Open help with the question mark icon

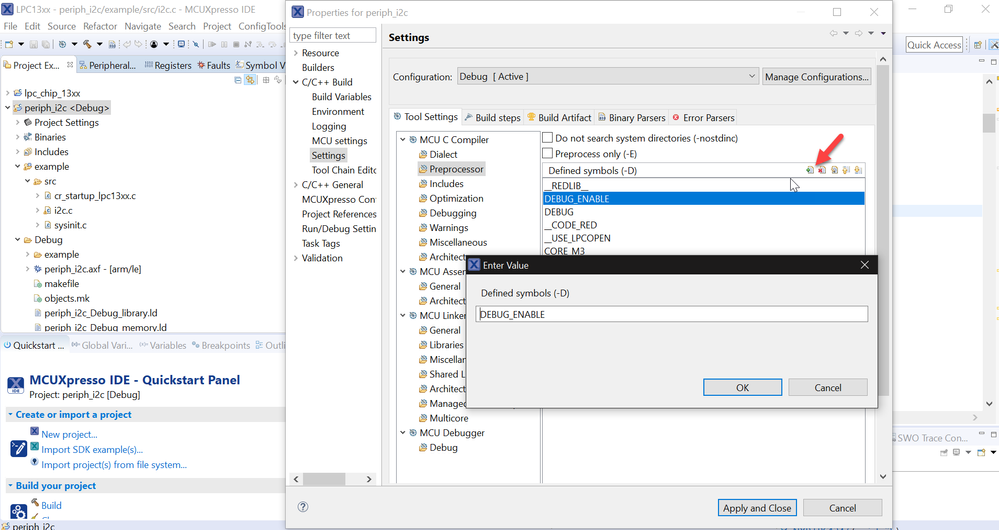click(x=303, y=507)
